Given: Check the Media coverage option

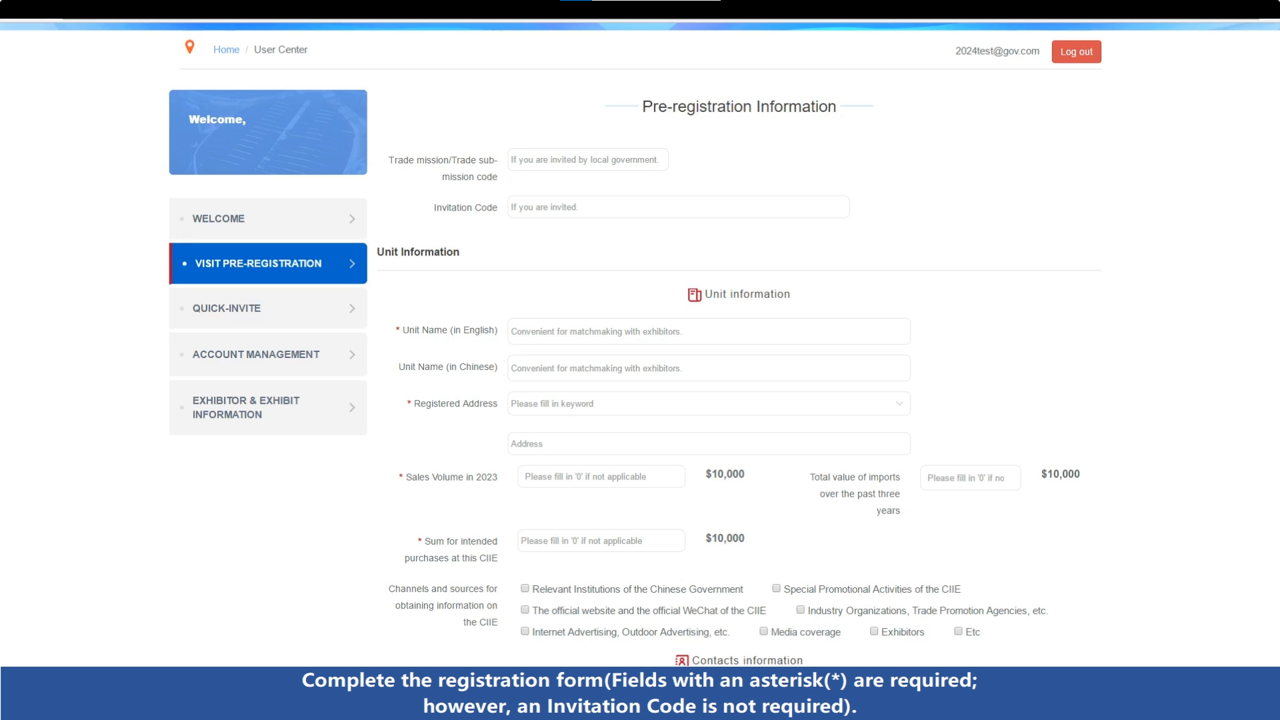Looking at the screenshot, I should [x=763, y=632].
